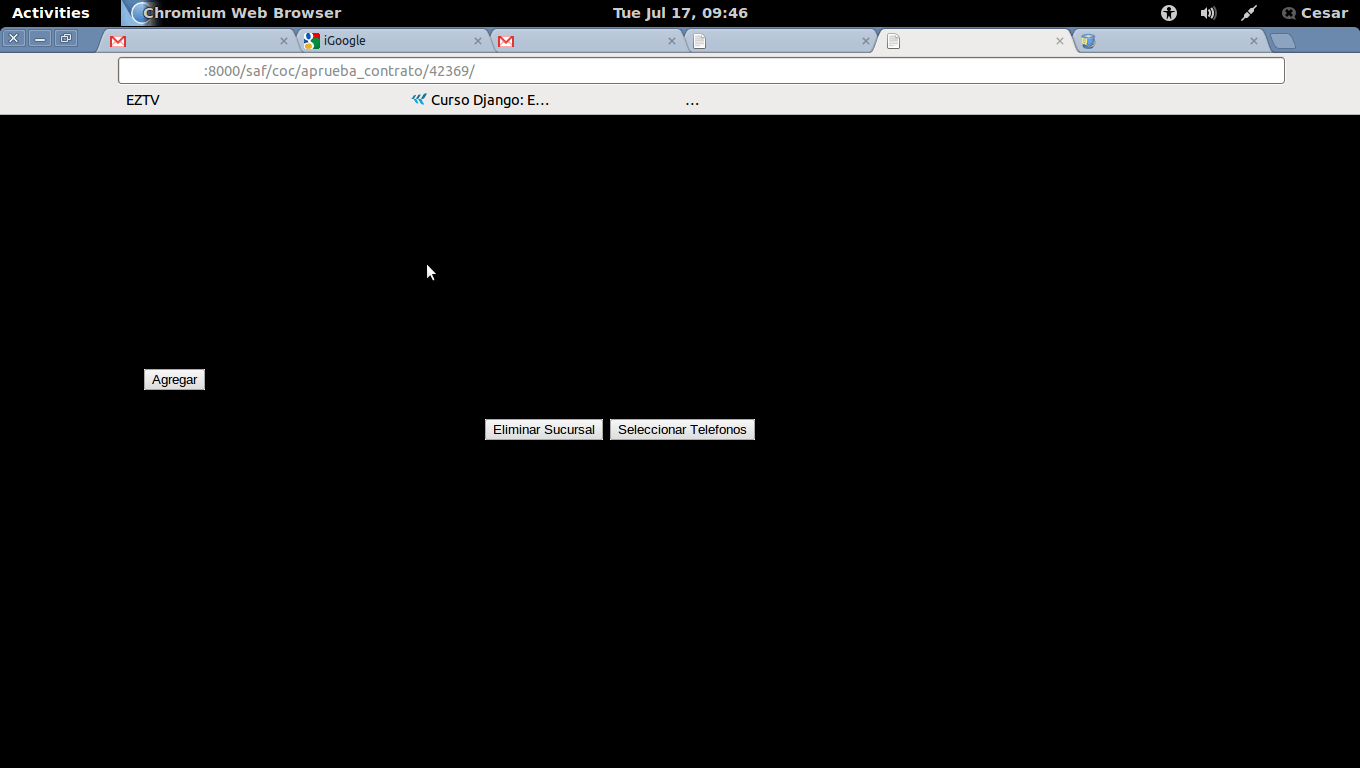Viewport: 1360px width, 768px height.
Task: Close the currently active tab
Action: coord(1060,41)
